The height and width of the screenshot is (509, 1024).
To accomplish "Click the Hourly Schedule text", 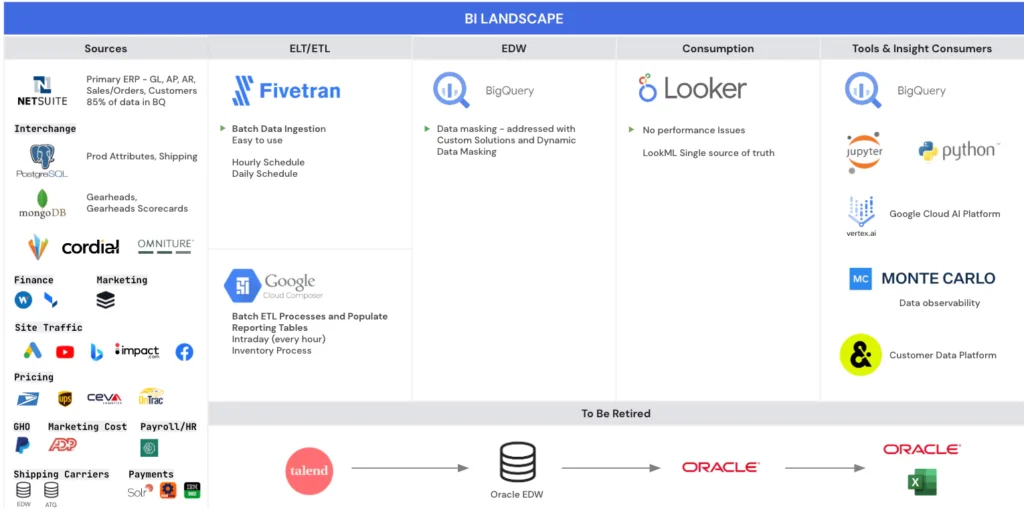I will [268, 162].
